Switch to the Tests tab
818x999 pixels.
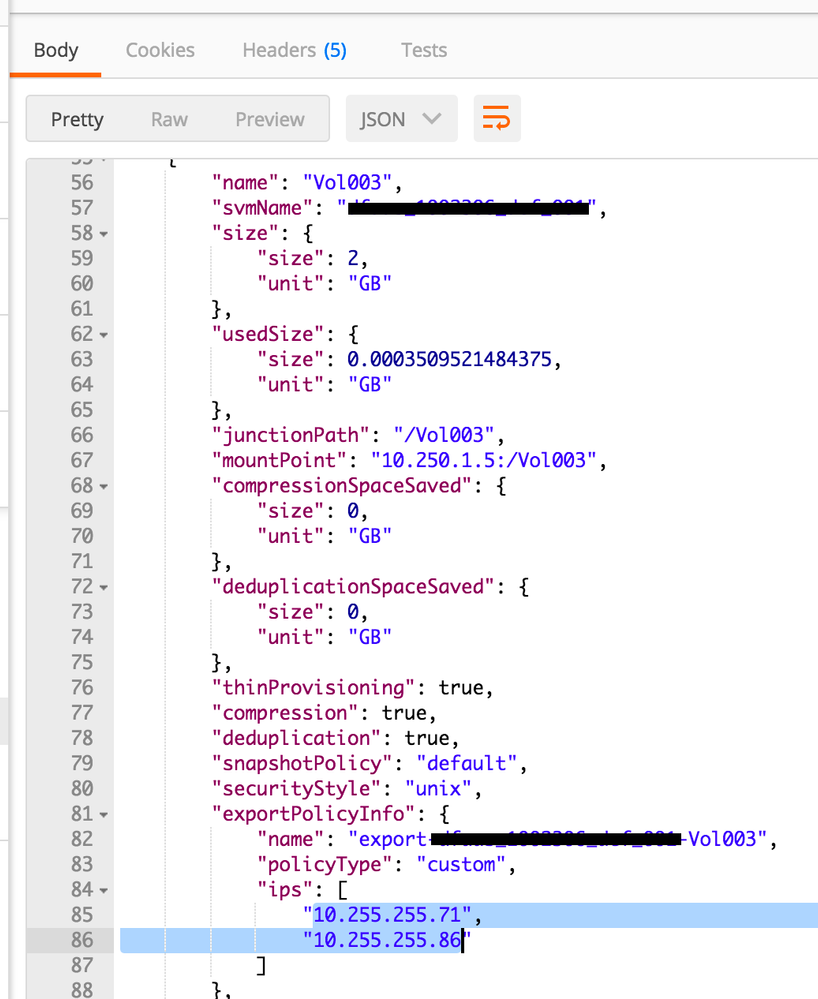pos(423,50)
